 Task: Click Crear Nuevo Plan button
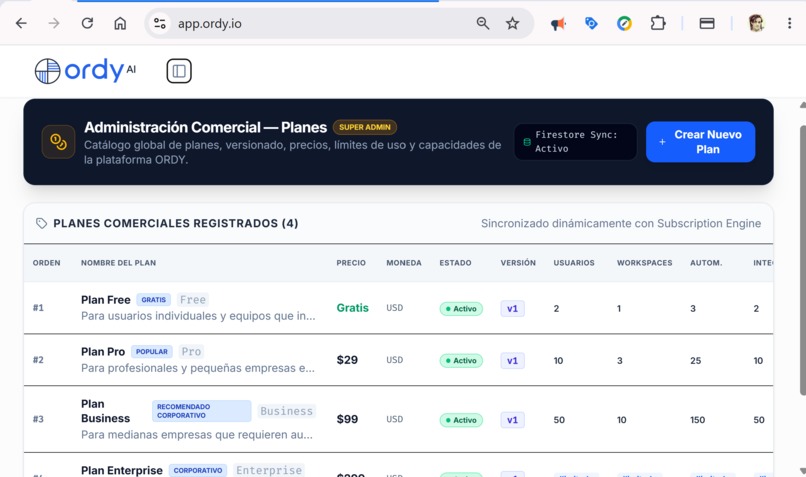700,142
